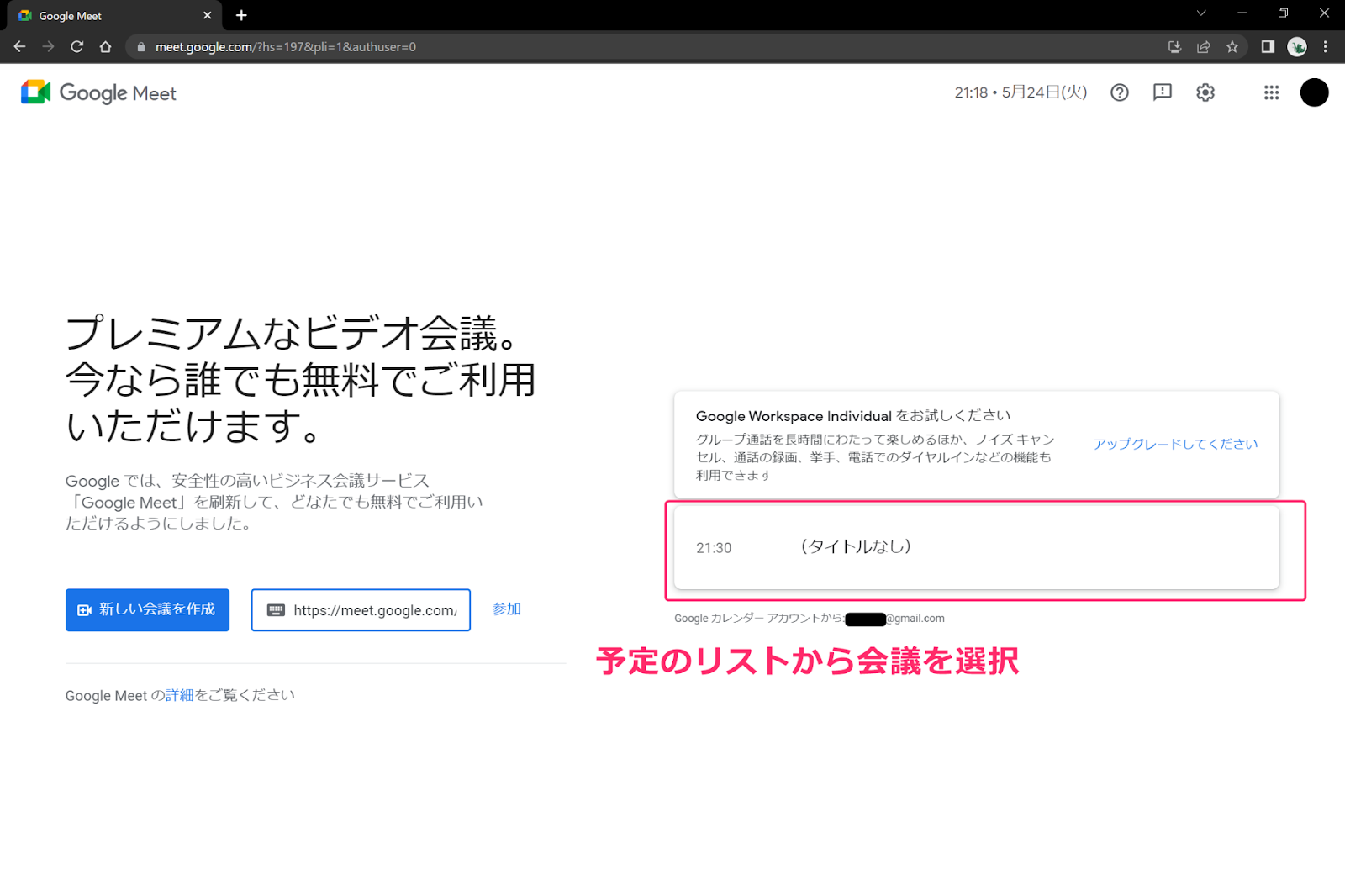Select the 21:30 タイトルなし meeting
This screenshot has width=1345, height=896.
point(977,547)
